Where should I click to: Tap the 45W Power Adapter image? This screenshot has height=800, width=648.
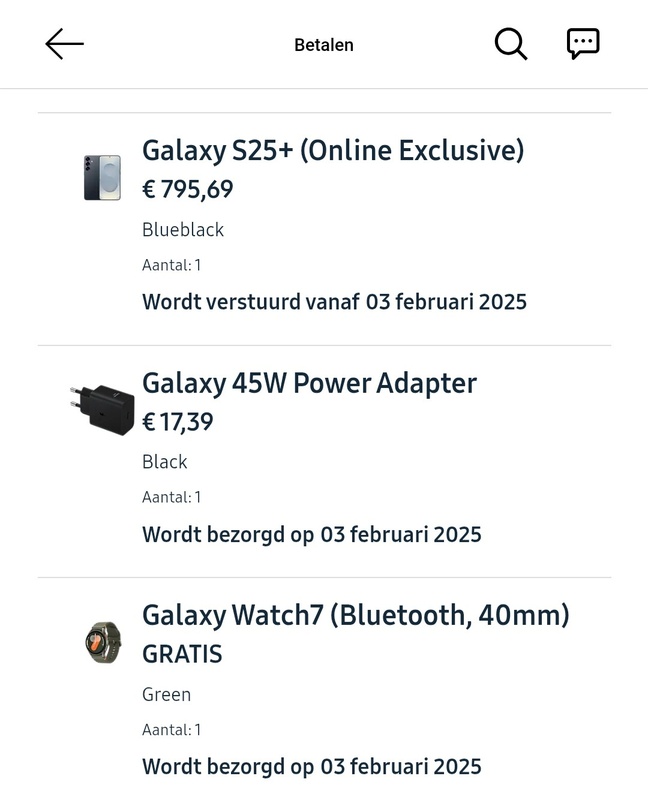click(103, 409)
